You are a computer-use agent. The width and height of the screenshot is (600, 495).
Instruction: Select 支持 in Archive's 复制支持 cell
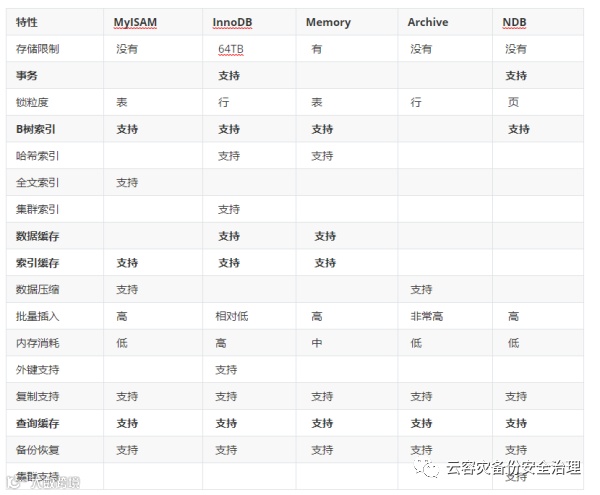click(421, 397)
